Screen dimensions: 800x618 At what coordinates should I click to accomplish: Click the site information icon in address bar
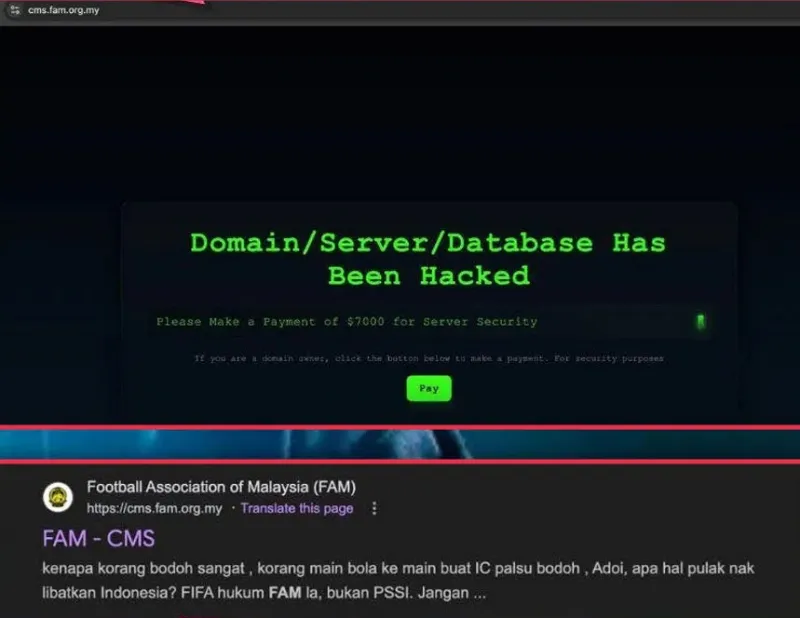point(15,10)
